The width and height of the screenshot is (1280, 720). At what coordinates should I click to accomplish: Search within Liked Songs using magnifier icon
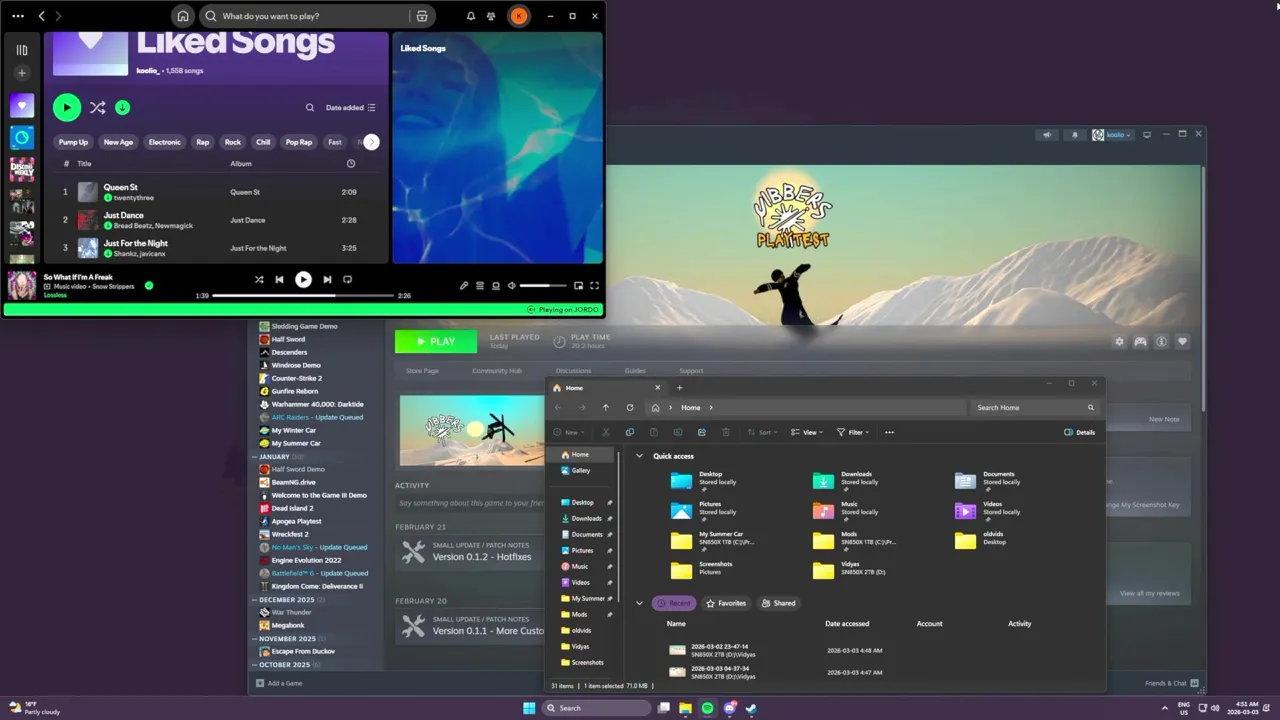[x=310, y=107]
